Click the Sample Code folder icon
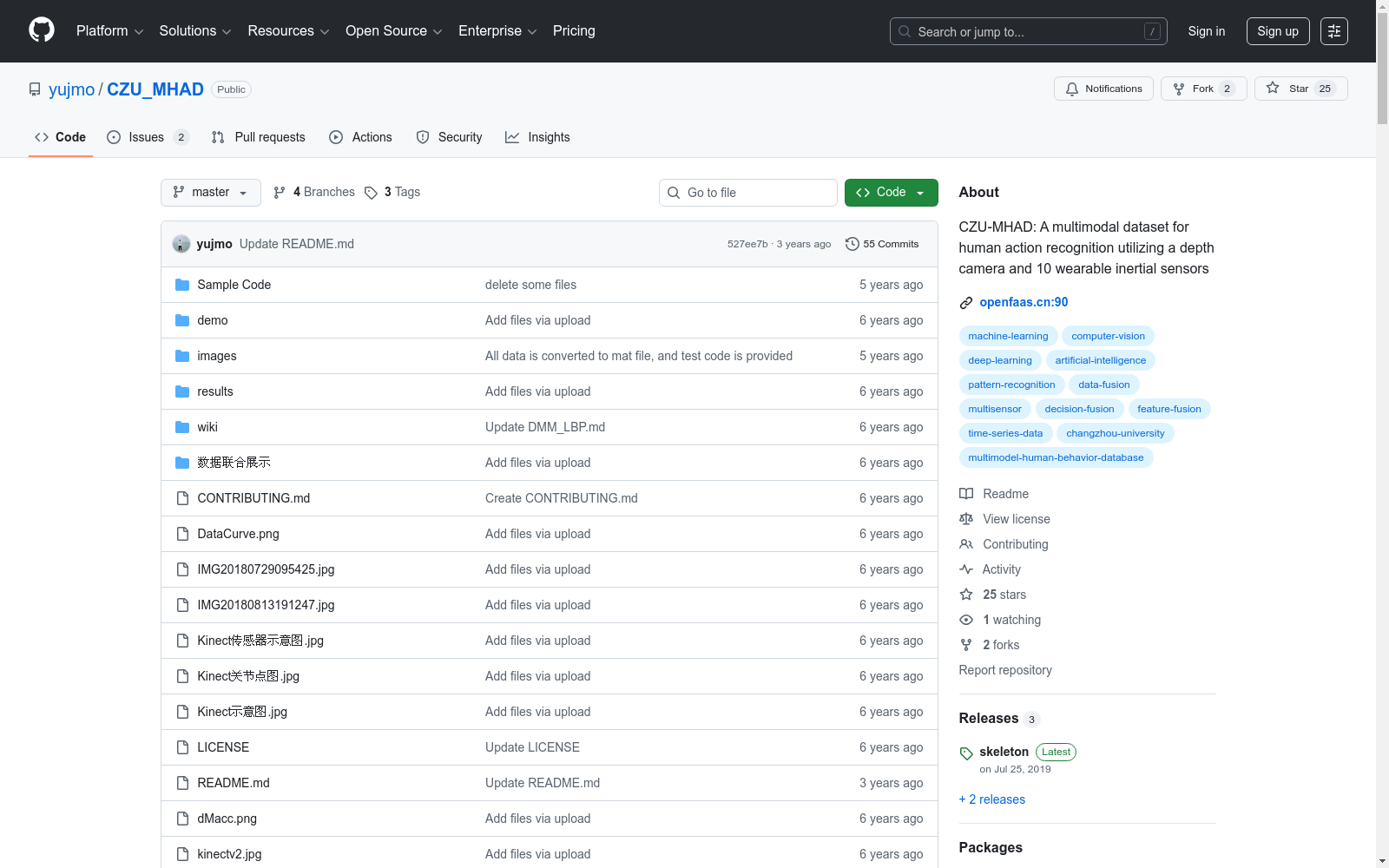Viewport: 1389px width, 868px height. (182, 285)
